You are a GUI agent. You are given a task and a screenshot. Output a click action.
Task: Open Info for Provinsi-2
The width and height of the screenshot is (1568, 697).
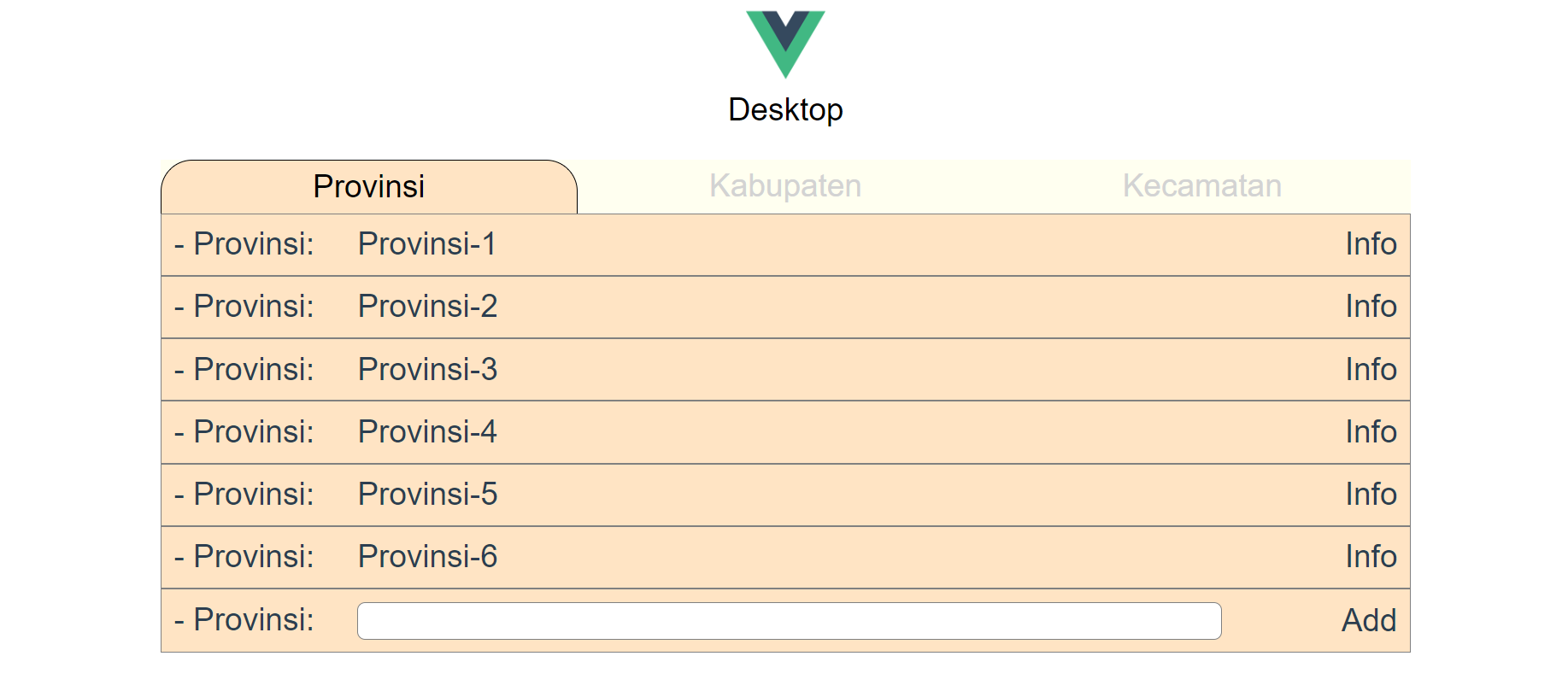[x=1370, y=307]
